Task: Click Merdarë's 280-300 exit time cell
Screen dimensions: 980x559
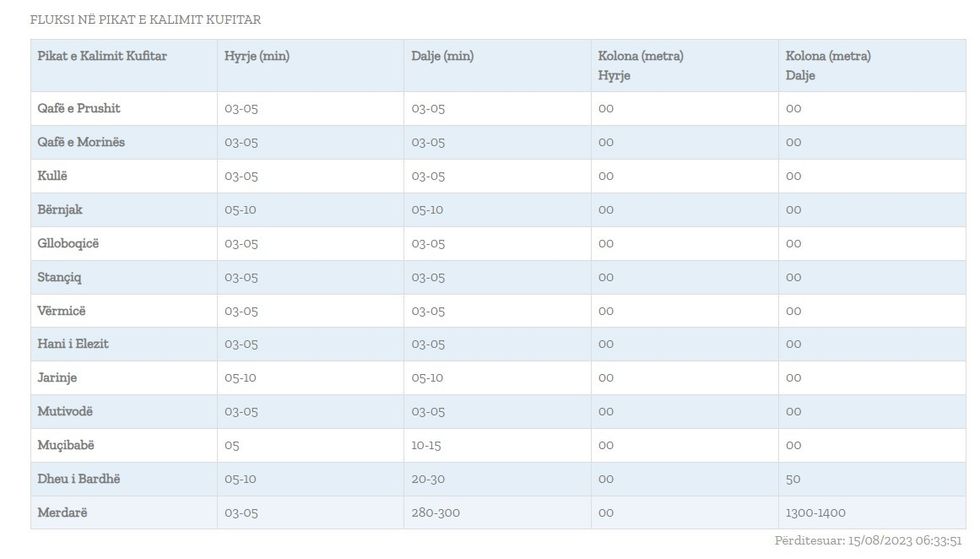Action: point(436,513)
